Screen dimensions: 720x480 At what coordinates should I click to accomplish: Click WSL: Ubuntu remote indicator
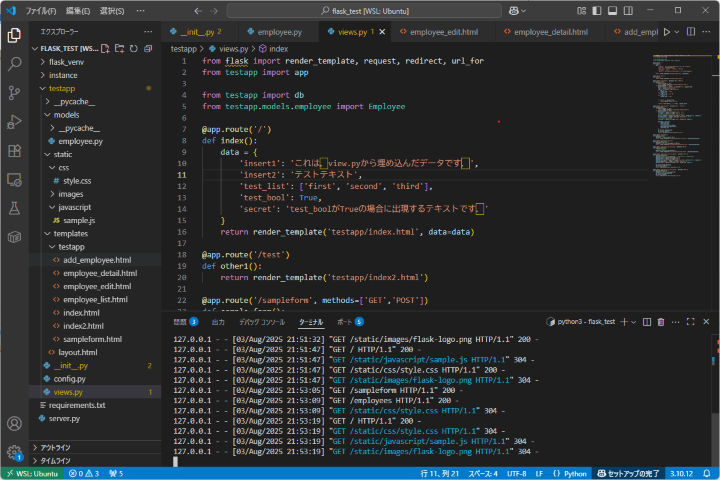tap(32, 473)
